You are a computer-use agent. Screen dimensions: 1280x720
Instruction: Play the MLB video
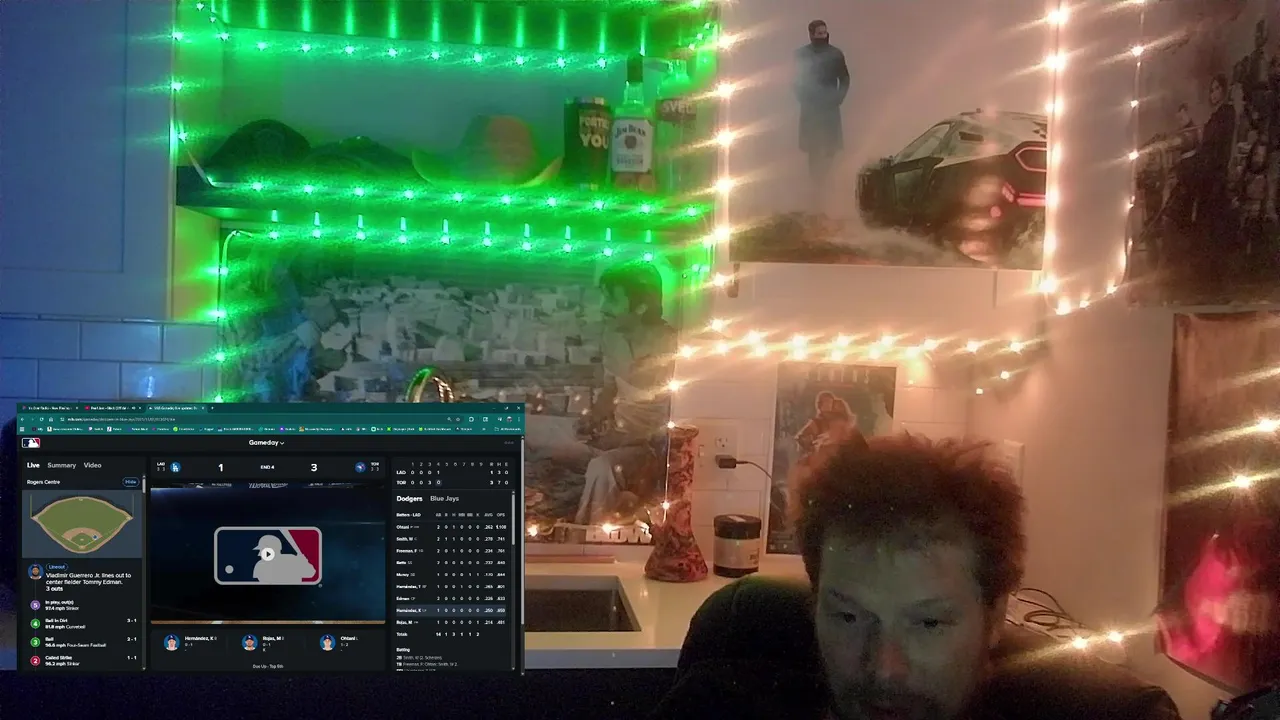point(268,554)
